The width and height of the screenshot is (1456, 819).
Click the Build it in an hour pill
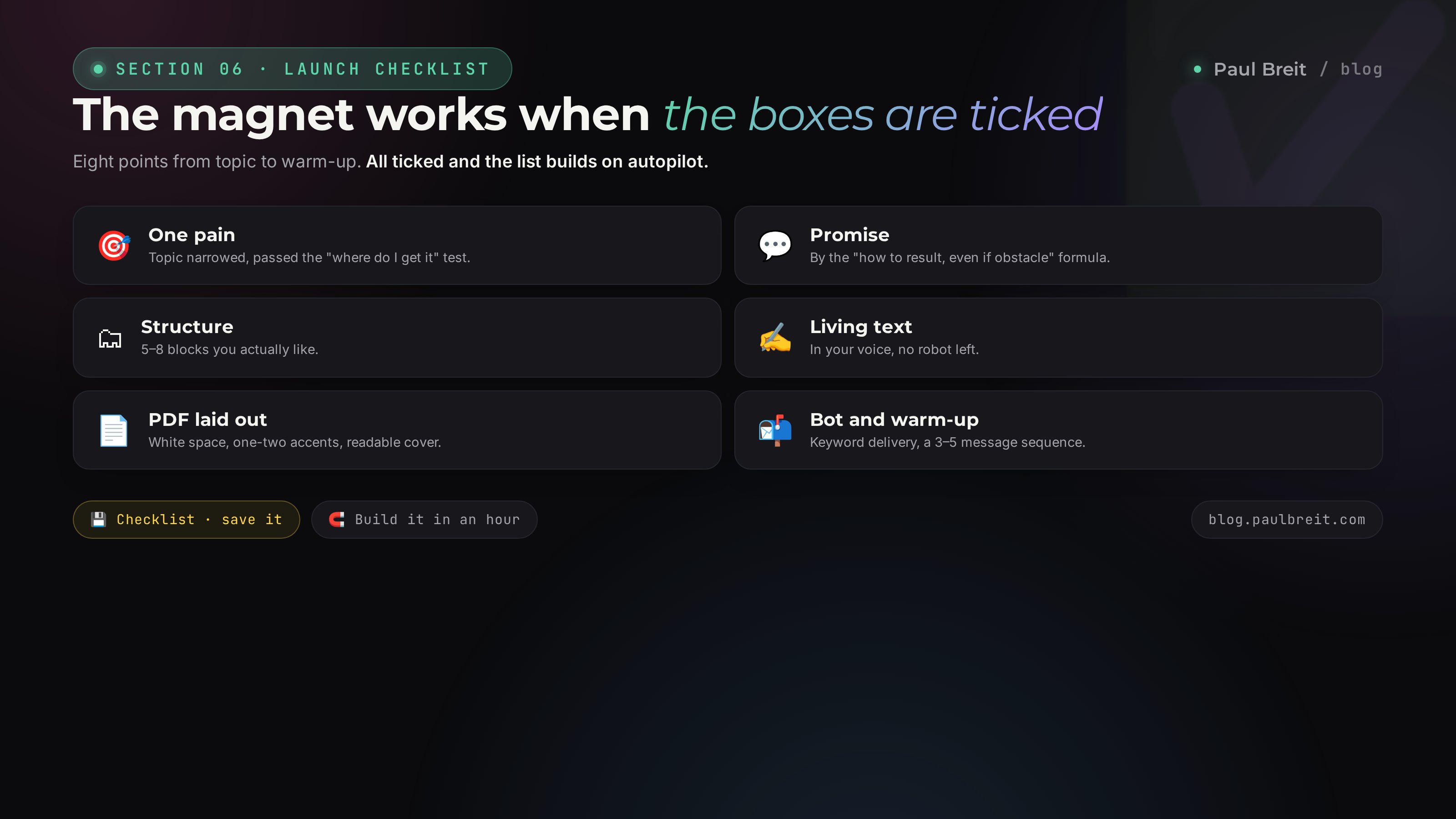click(x=425, y=520)
